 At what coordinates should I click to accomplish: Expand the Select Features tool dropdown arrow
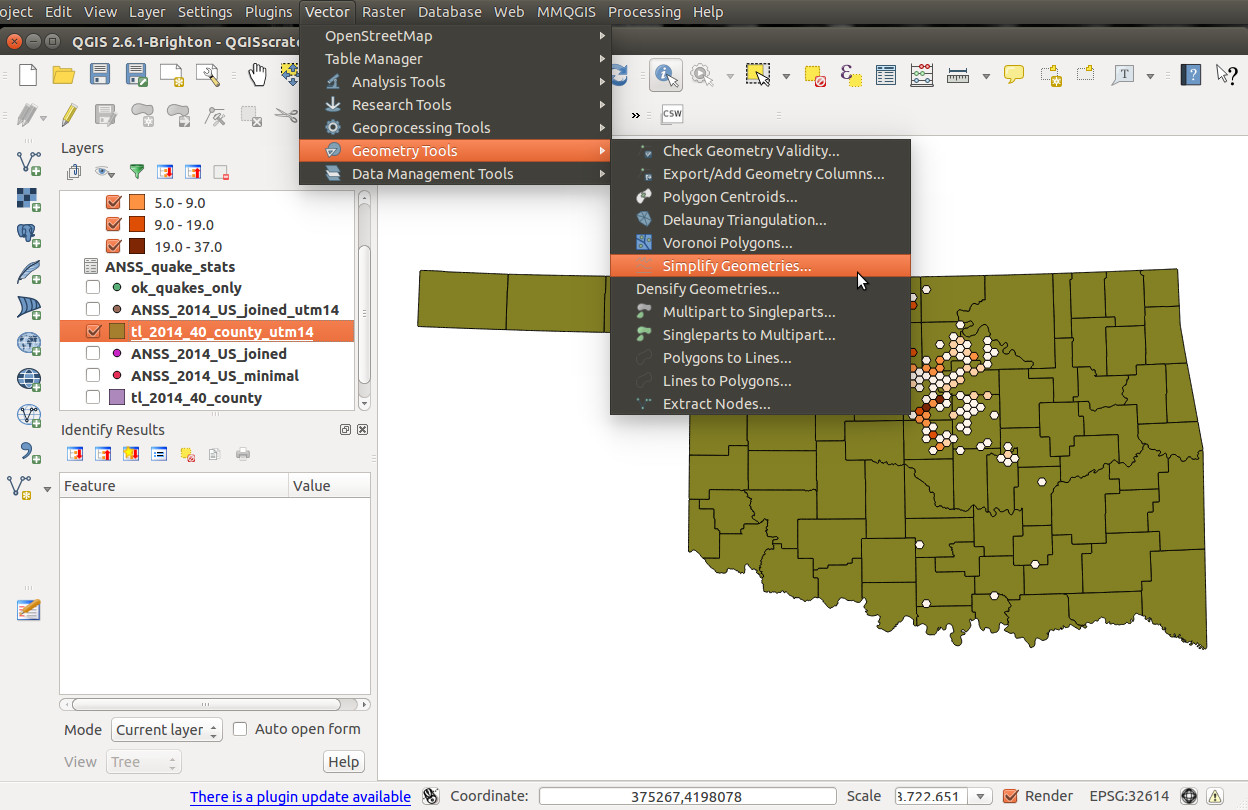[x=786, y=76]
